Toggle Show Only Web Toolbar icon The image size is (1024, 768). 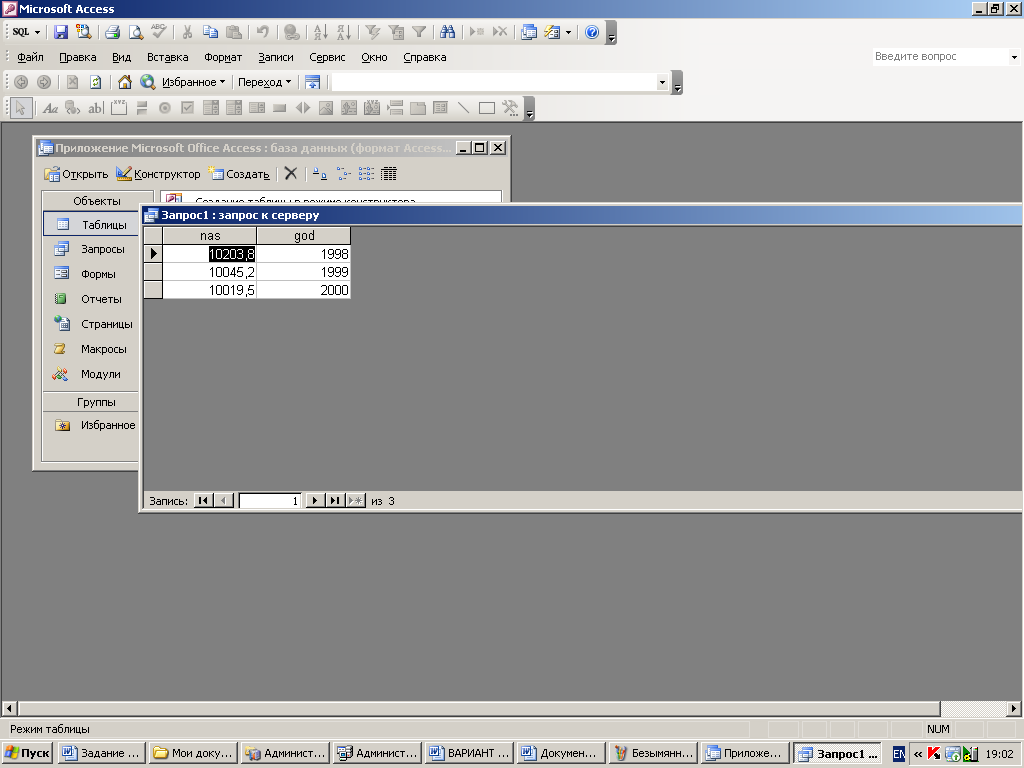pos(313,82)
